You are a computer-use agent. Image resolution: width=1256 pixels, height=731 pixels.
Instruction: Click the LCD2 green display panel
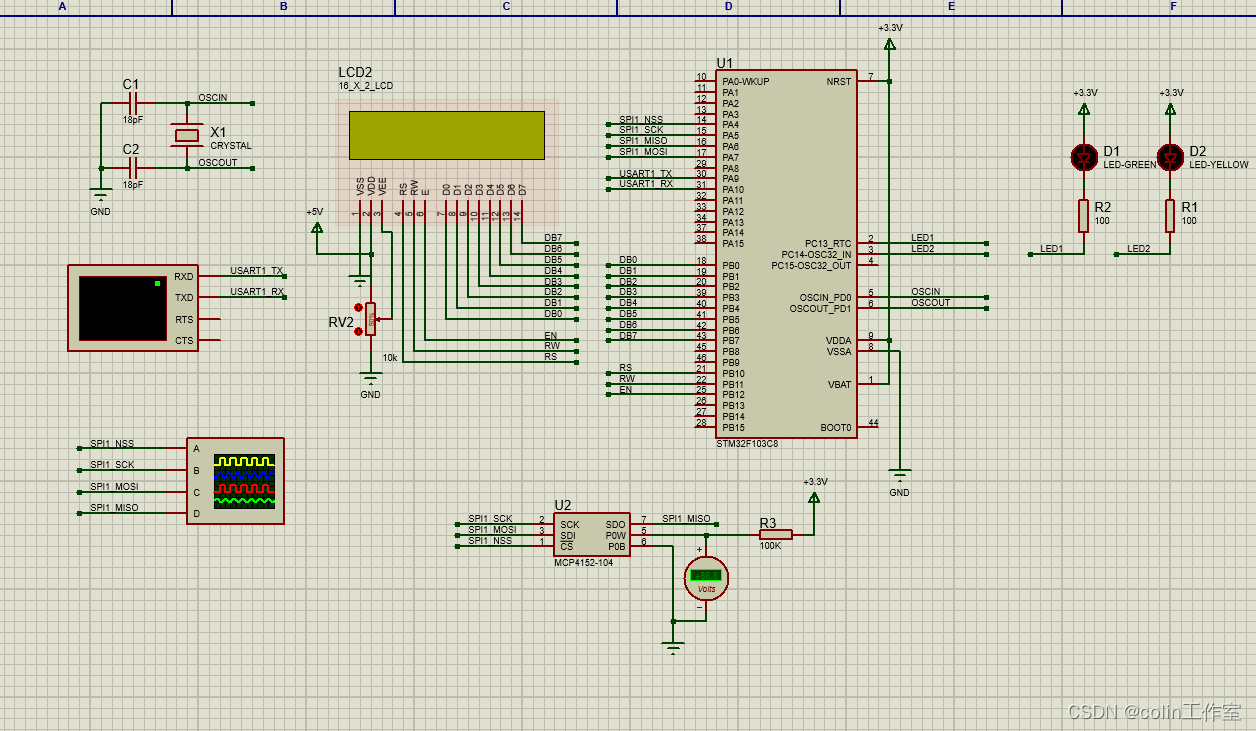pos(447,135)
